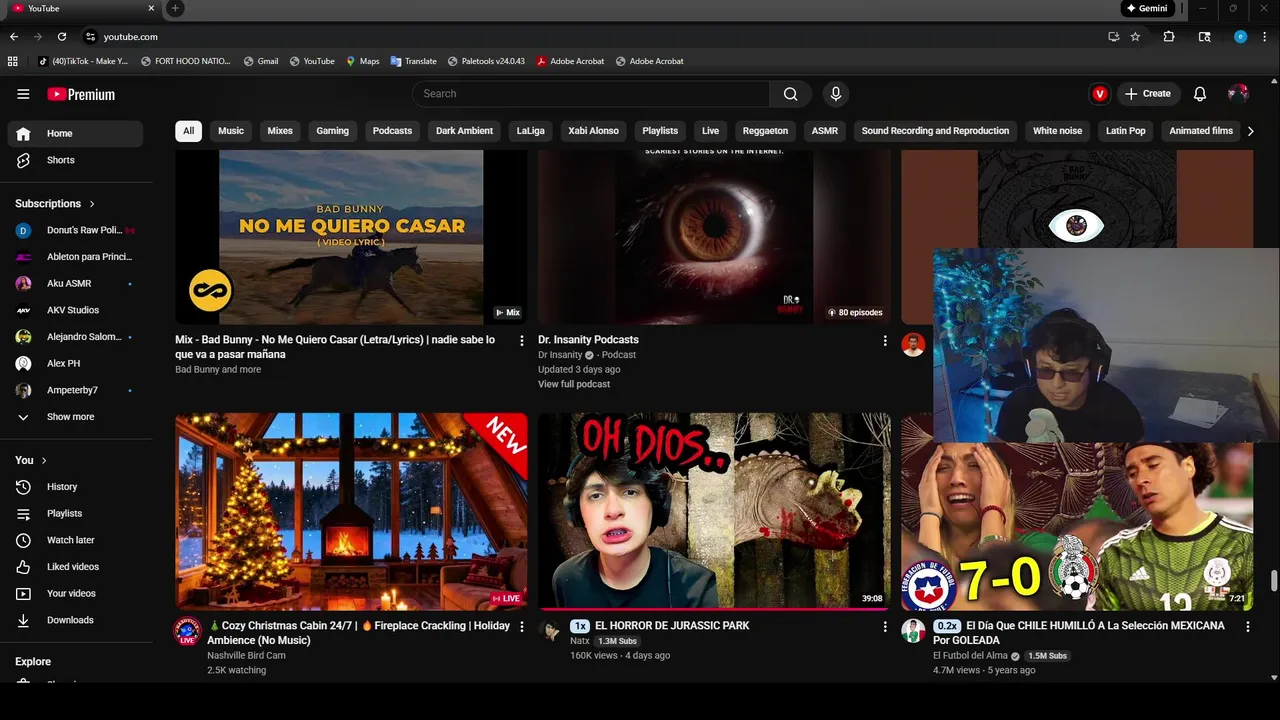Image resolution: width=1280 pixels, height=720 pixels.
Task: Open options for El Horror de Jurassic Park
Action: [x=884, y=626]
